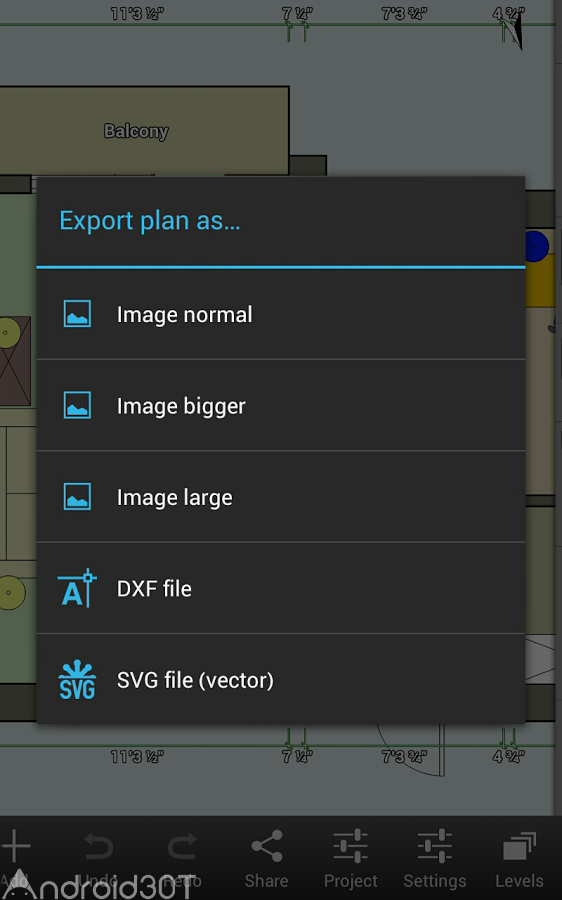Screen dimensions: 562x900
Task: Pick SVG file (vector) export
Action: pos(281,680)
